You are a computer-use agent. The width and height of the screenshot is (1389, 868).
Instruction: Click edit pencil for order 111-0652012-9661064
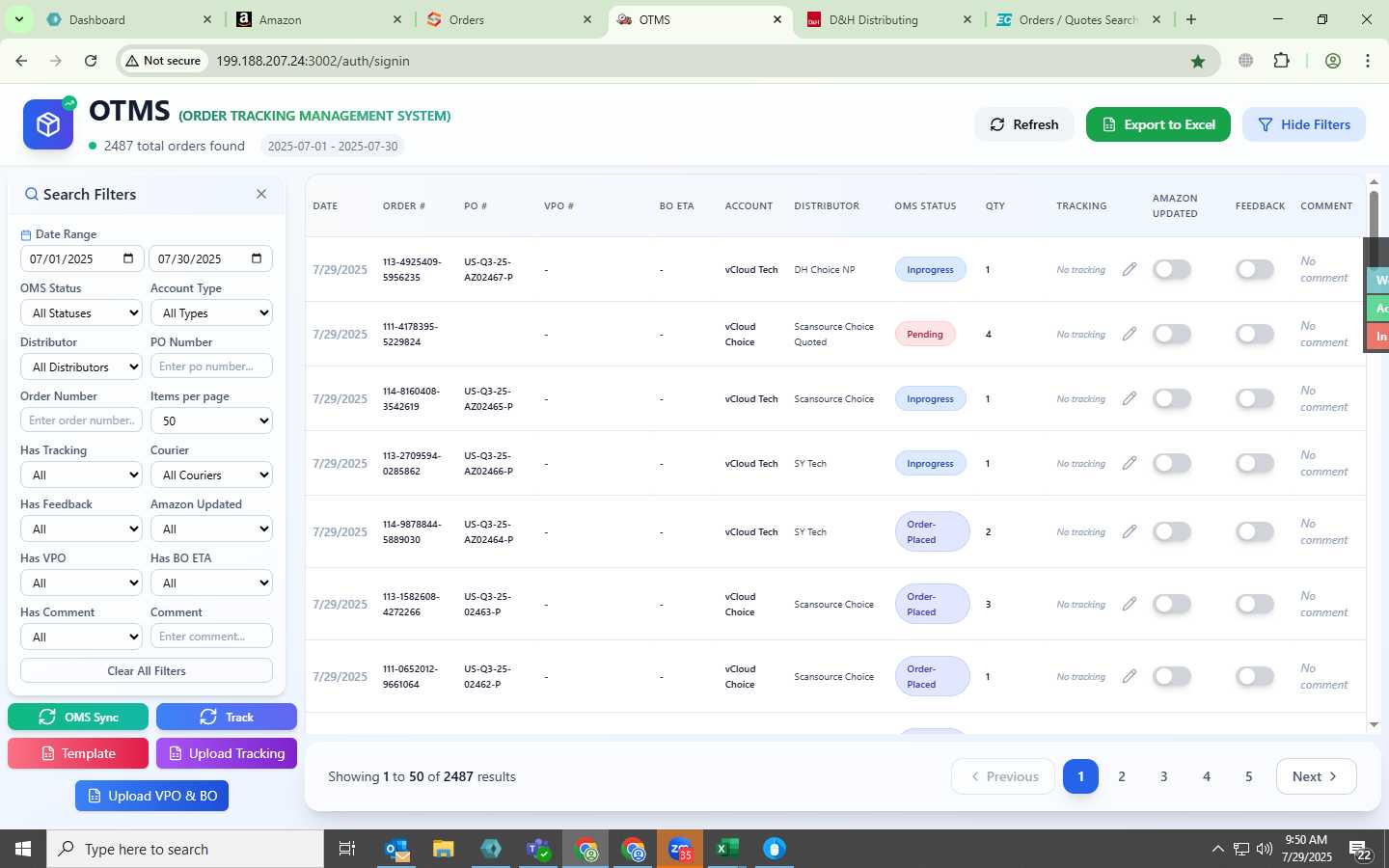(x=1130, y=676)
